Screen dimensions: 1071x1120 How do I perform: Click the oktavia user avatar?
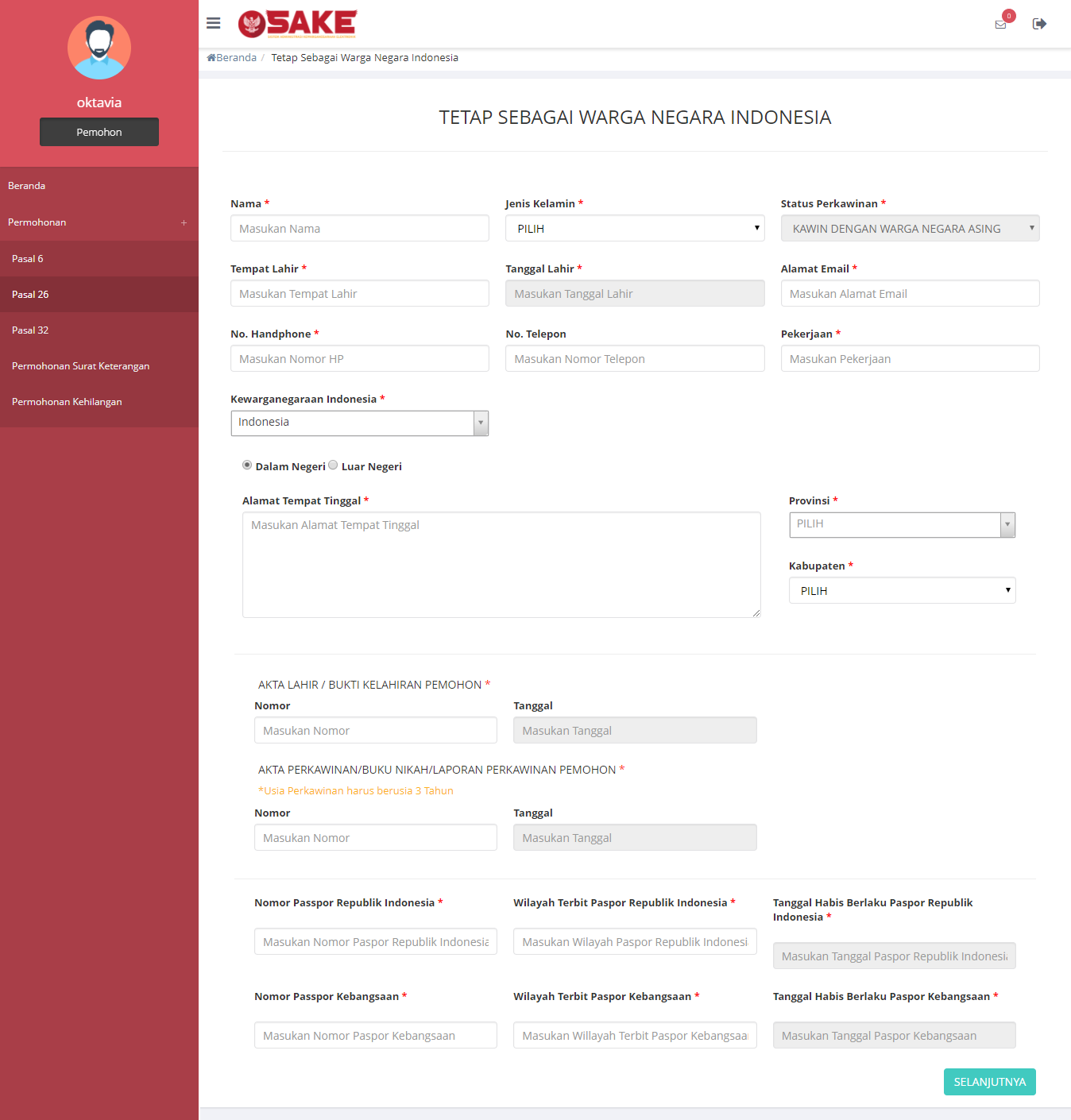point(99,48)
